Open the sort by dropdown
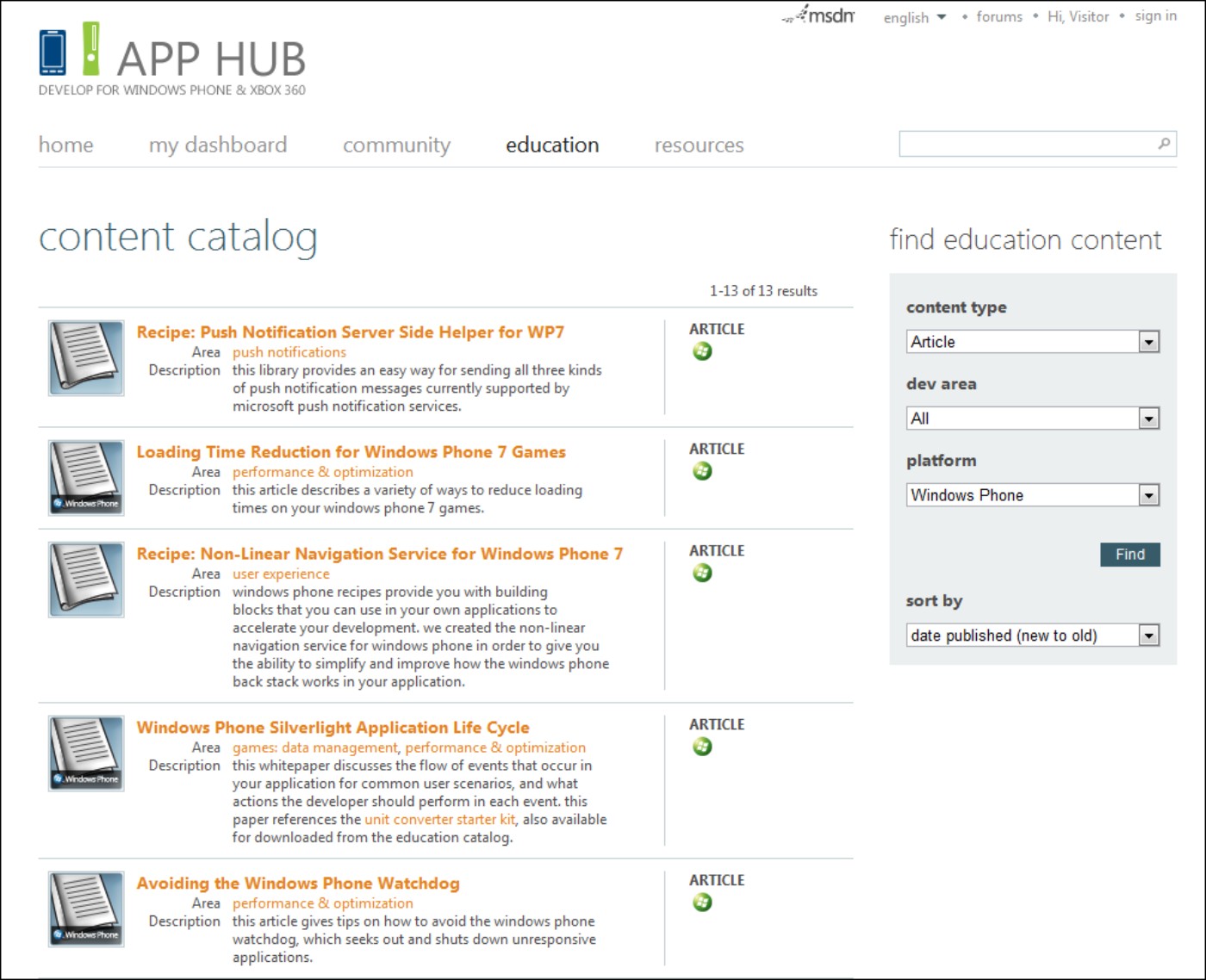1206x980 pixels. click(x=1033, y=636)
